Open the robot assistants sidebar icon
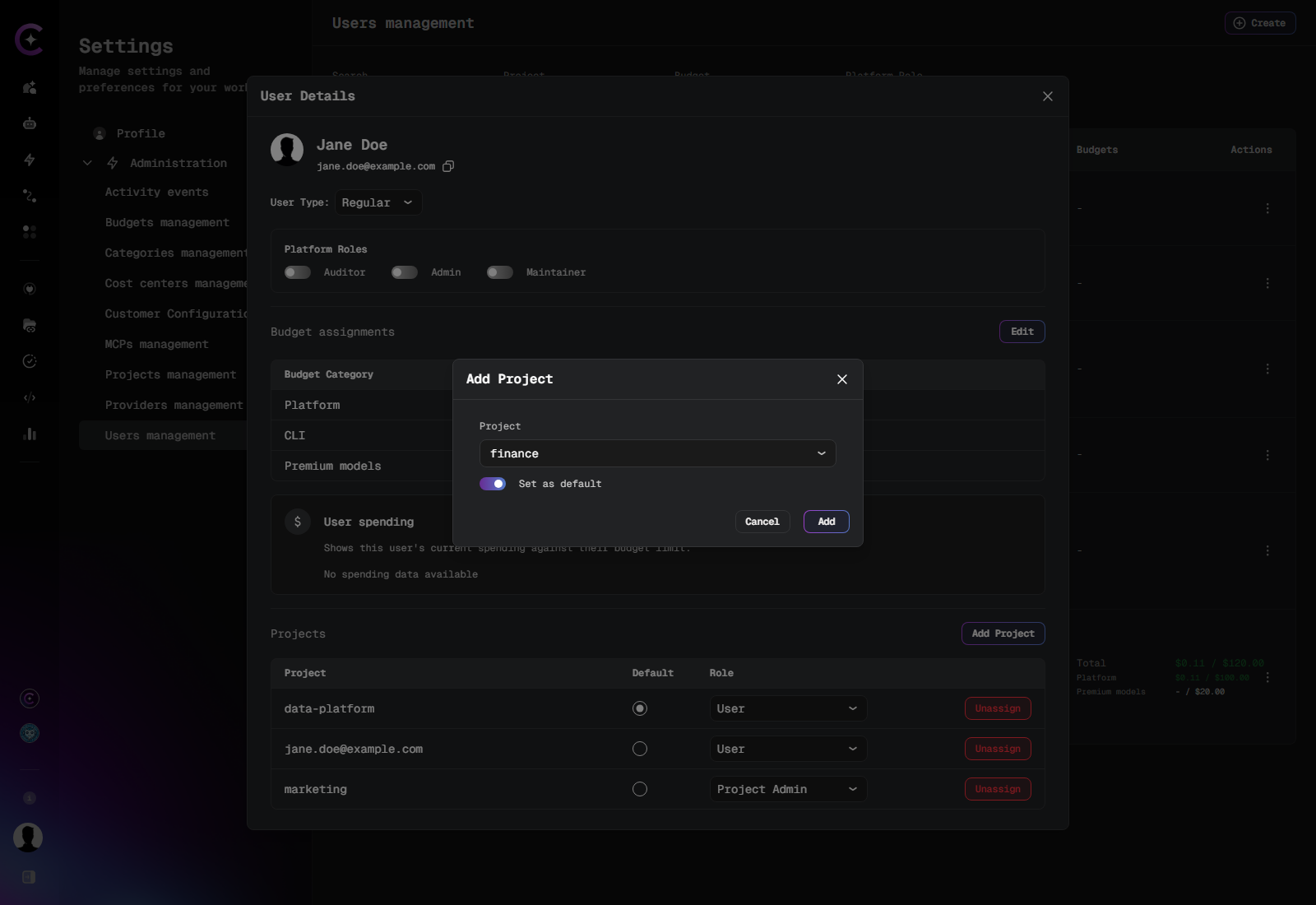 pyautogui.click(x=30, y=123)
